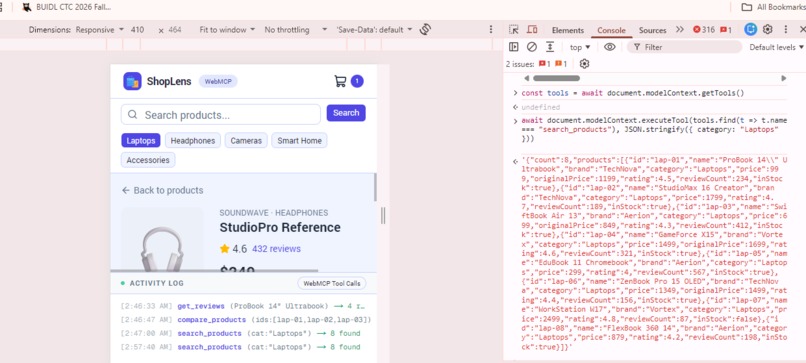
Task: Click the BUIDL CTC 2026 bookmark
Action: pos(67,7)
